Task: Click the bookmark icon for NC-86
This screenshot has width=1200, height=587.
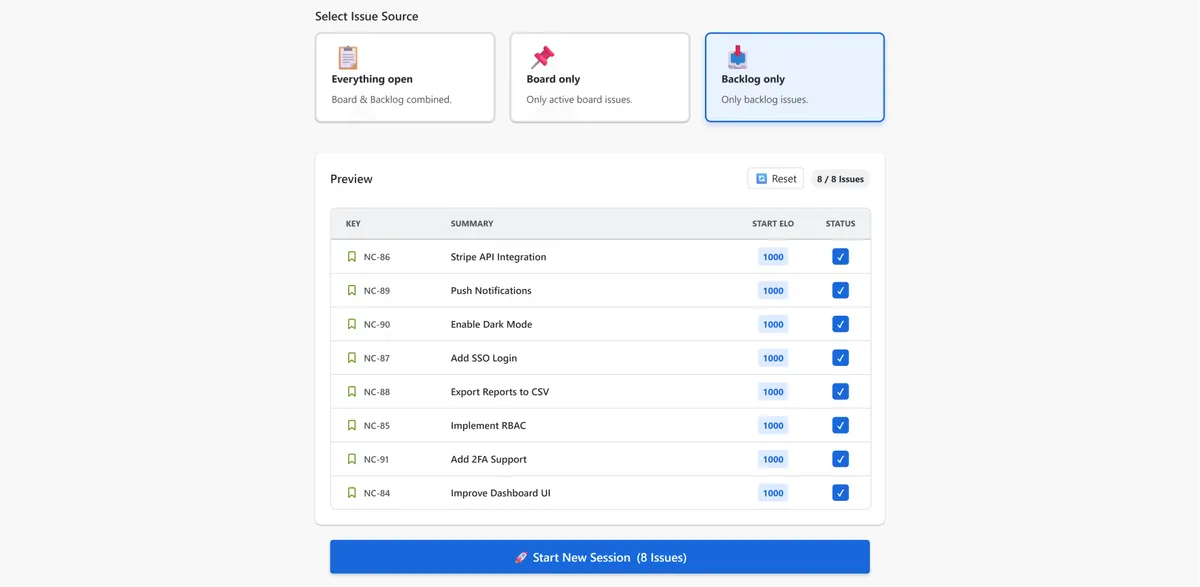Action: tap(352, 257)
